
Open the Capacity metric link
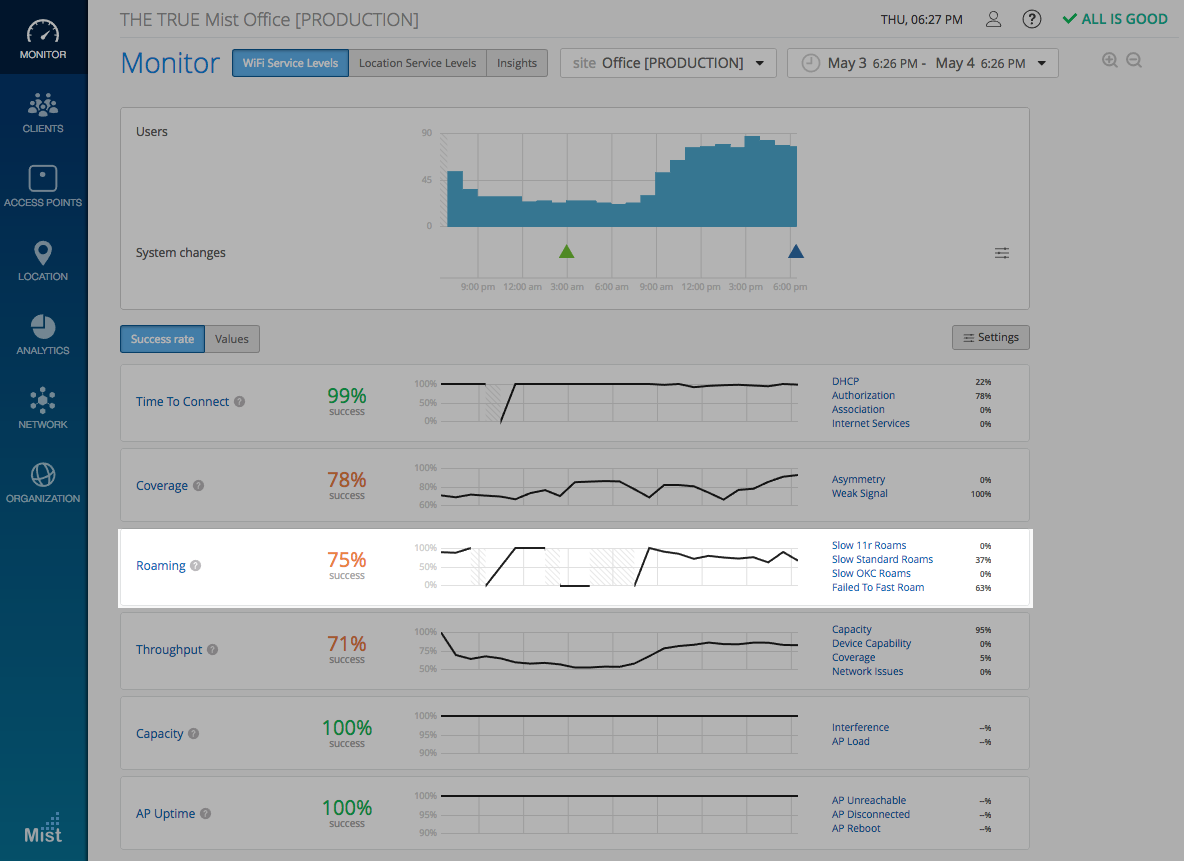point(159,733)
